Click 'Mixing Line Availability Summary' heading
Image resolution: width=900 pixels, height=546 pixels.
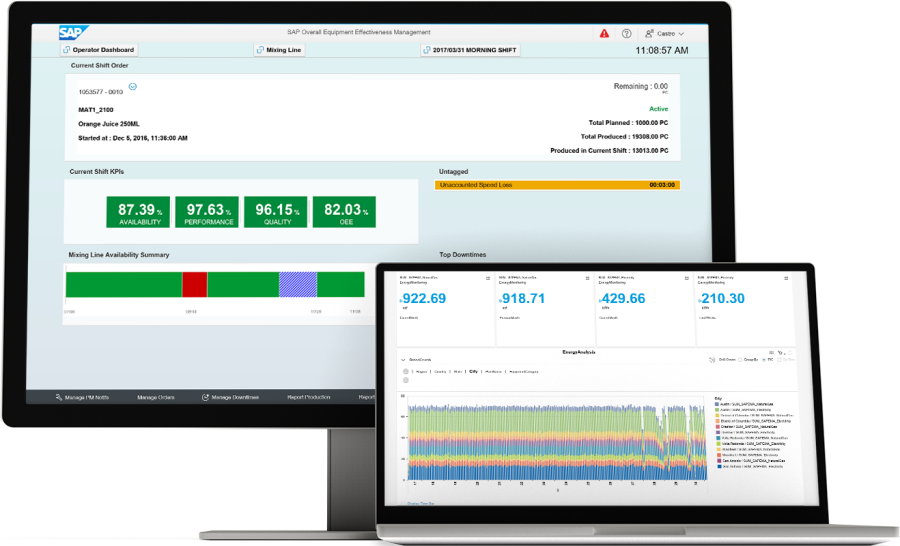119,255
